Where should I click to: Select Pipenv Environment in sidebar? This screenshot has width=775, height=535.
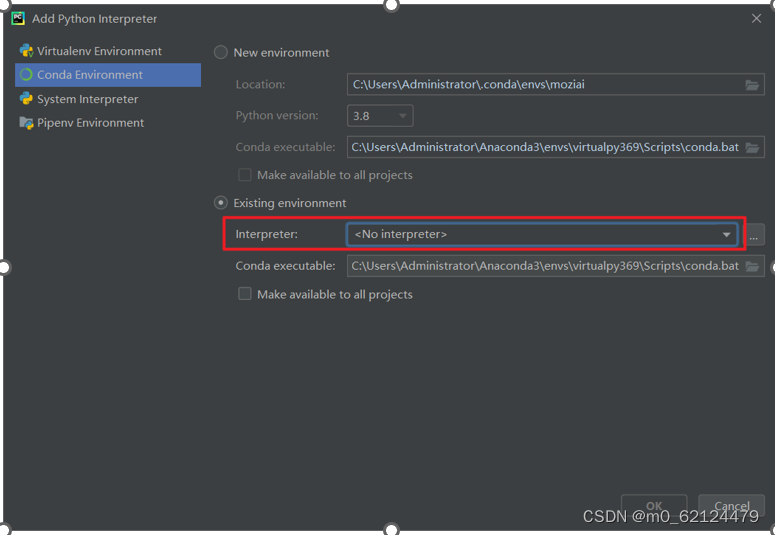(x=108, y=123)
